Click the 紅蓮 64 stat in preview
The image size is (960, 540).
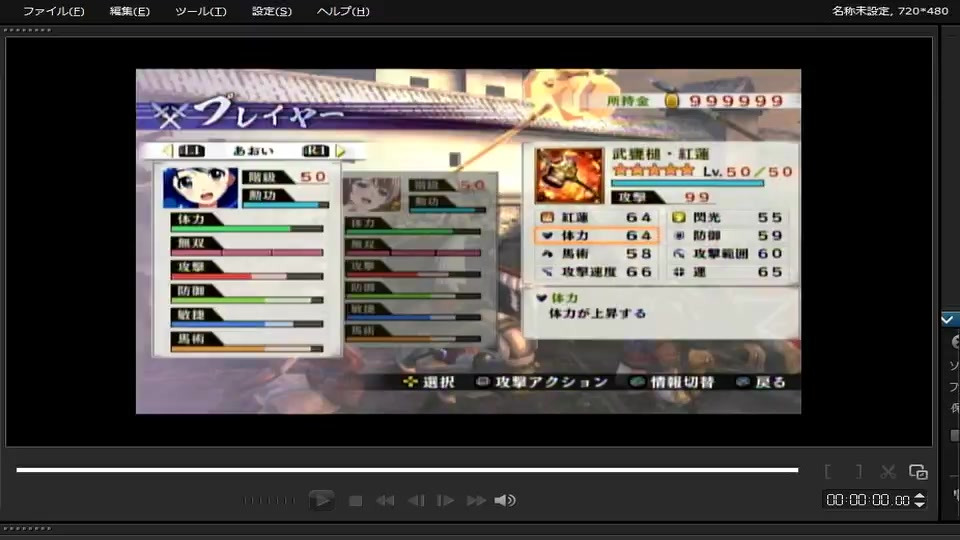click(x=596, y=217)
